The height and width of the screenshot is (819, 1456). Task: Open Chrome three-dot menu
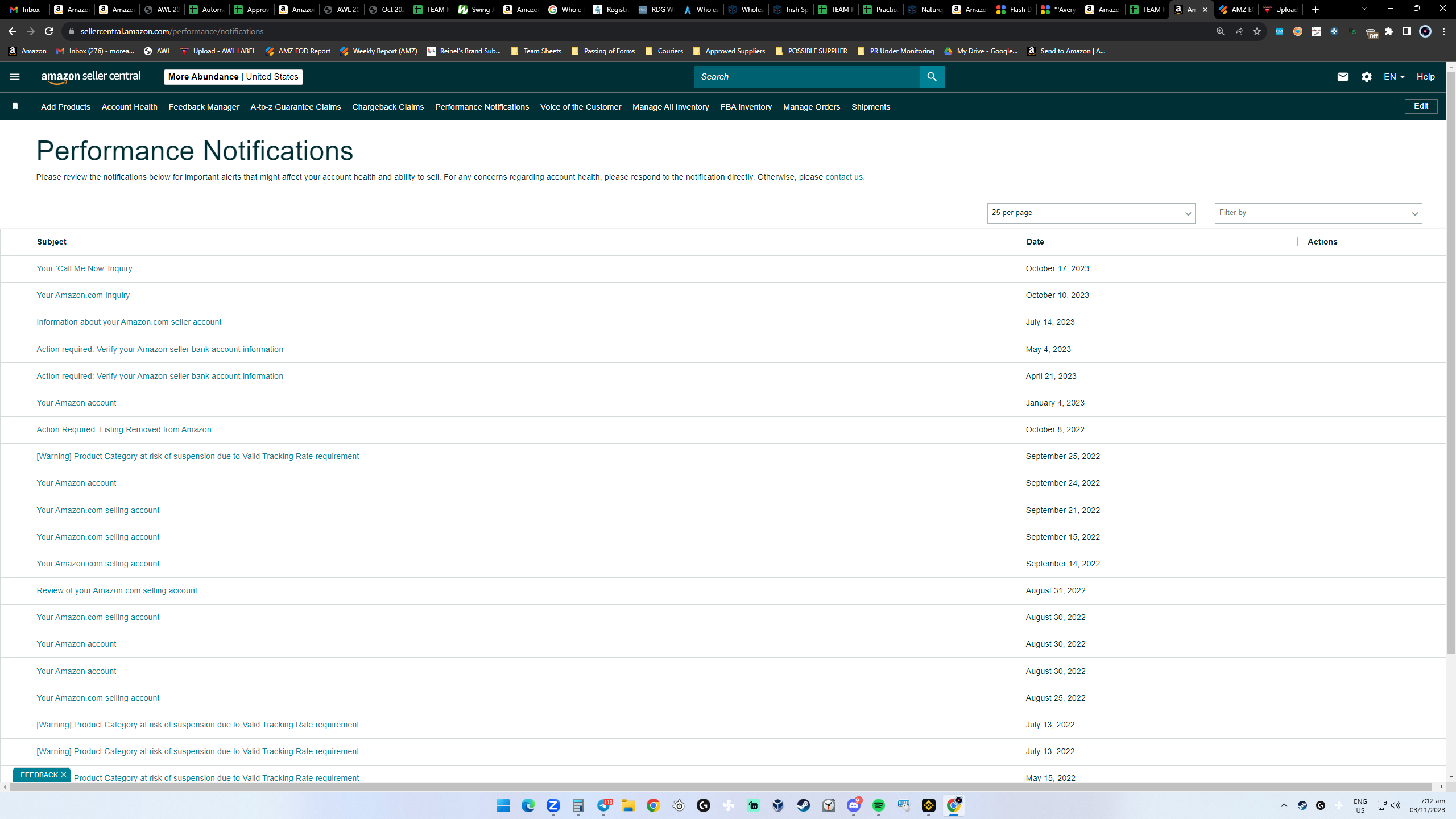(x=1443, y=31)
